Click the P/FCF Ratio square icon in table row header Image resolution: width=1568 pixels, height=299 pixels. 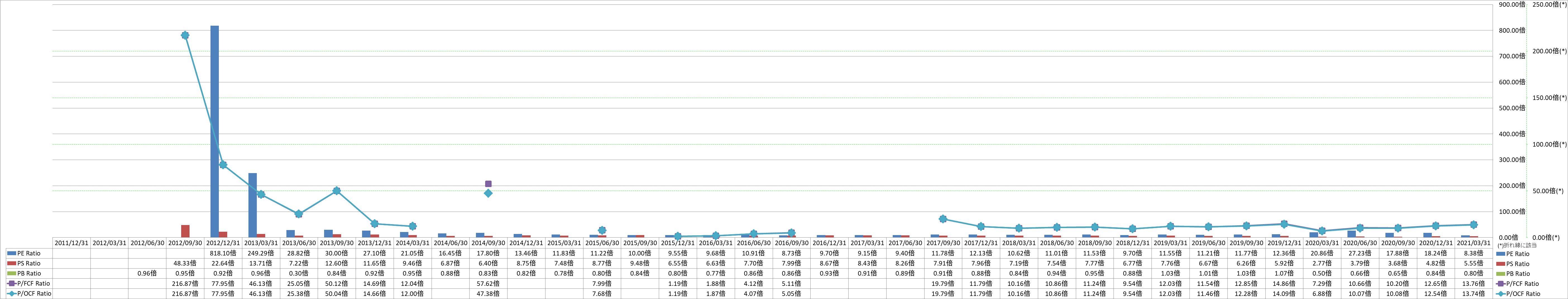coord(11,283)
